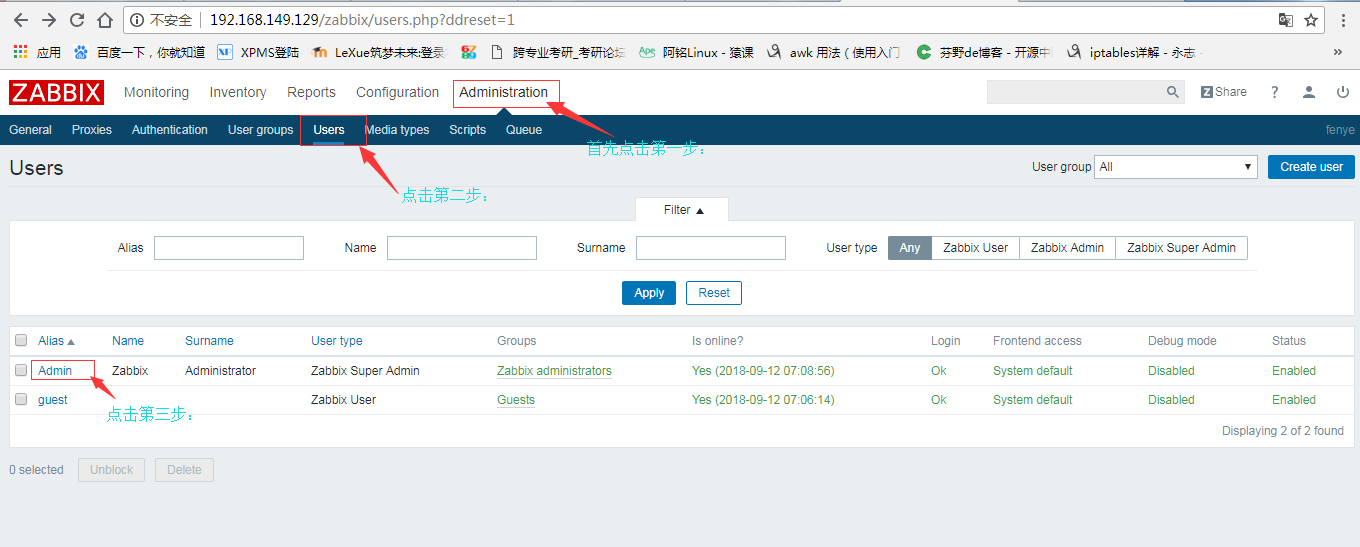
Task: Click the Apply filter button
Action: click(649, 293)
